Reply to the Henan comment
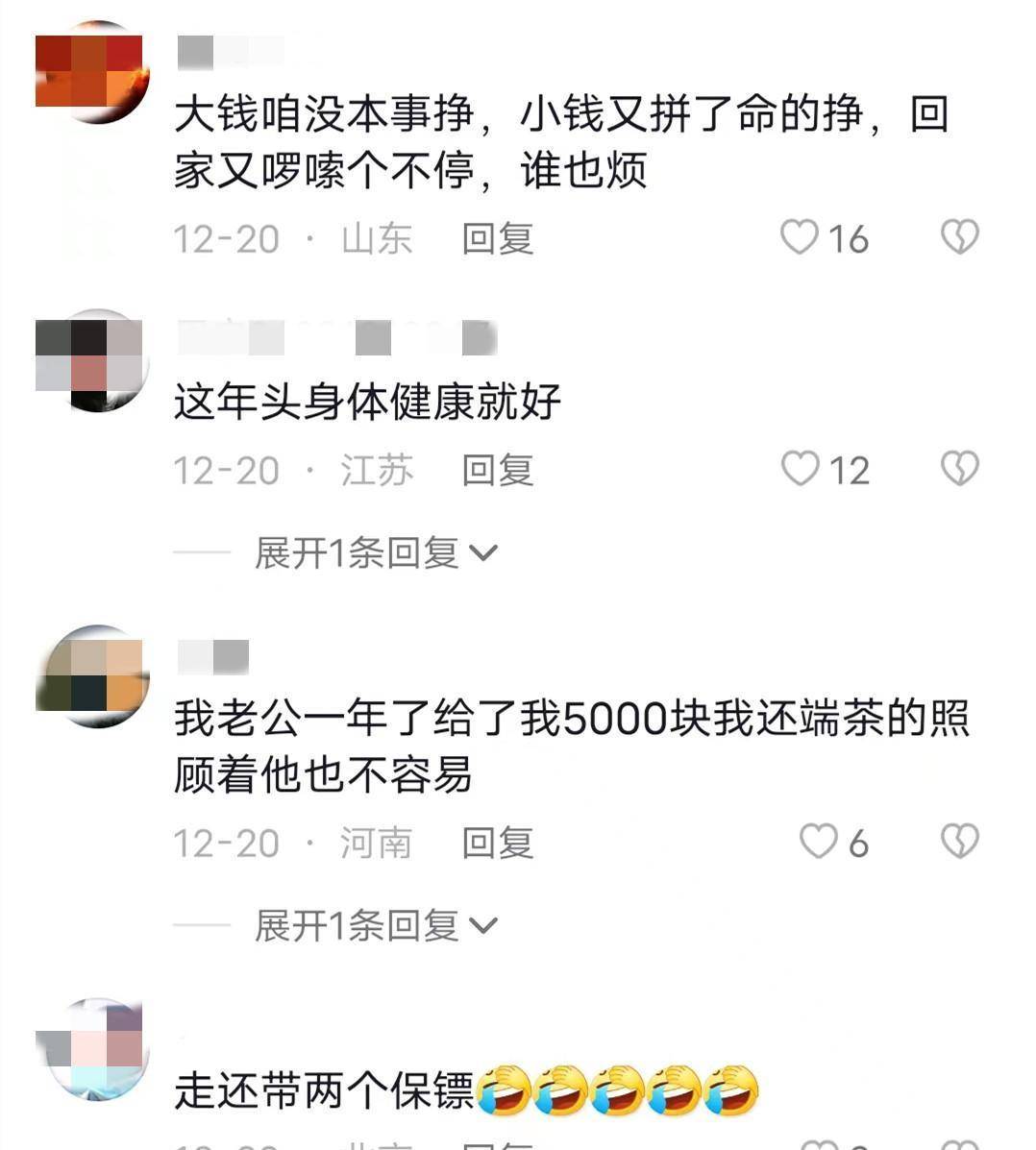The width and height of the screenshot is (1036, 1150). tap(498, 843)
